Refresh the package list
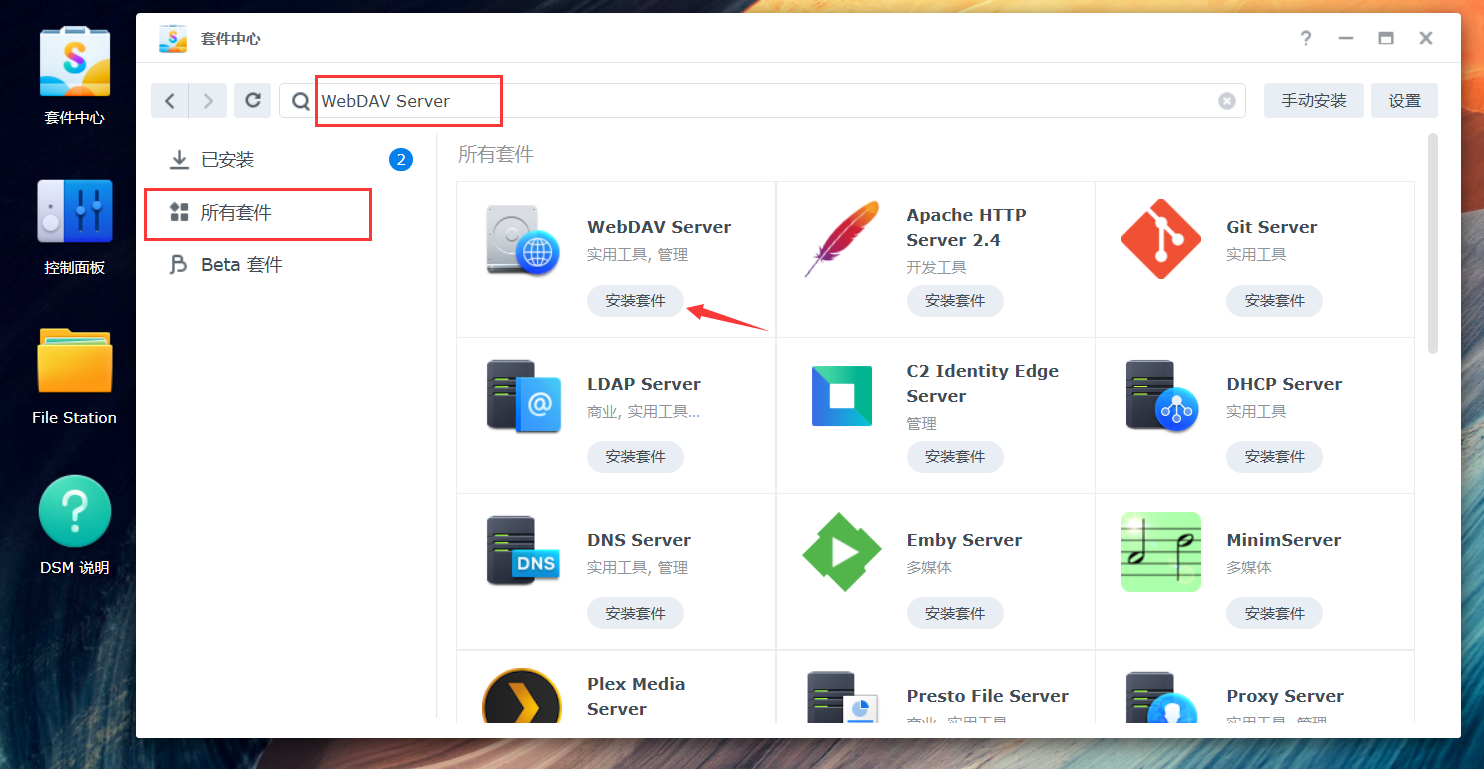Screen dimensions: 1484x769 pyautogui.click(x=252, y=100)
